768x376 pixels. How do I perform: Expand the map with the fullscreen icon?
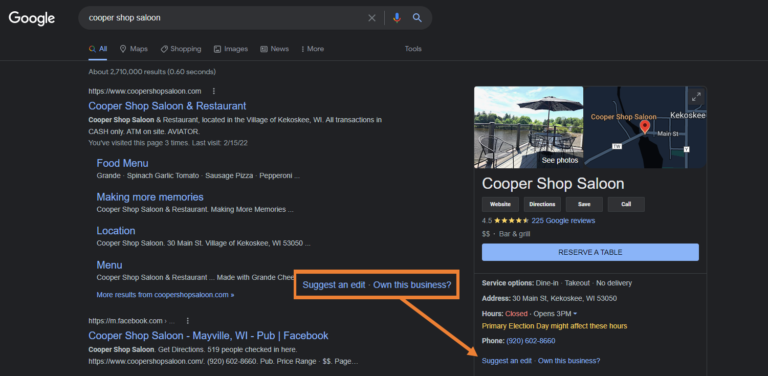pos(696,97)
